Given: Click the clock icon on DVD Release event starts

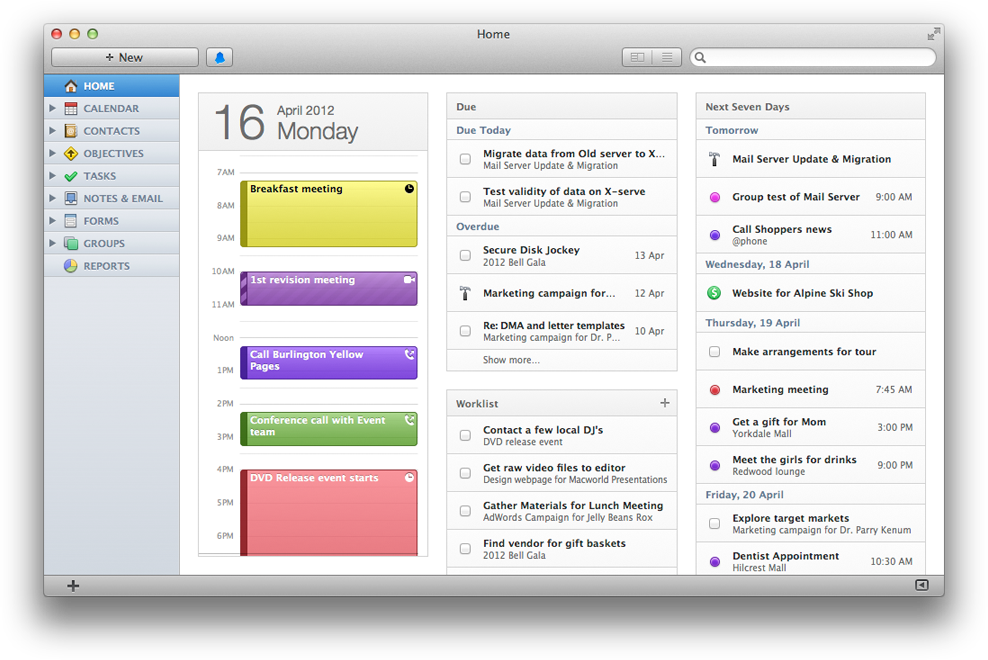Looking at the screenshot, I should pyautogui.click(x=409, y=478).
